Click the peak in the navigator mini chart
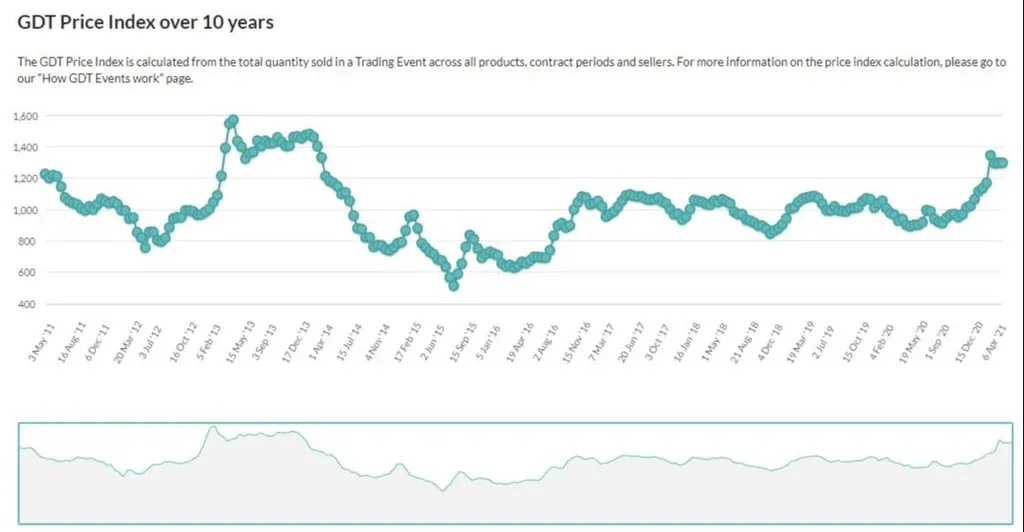The image size is (1024, 532). coord(212,428)
